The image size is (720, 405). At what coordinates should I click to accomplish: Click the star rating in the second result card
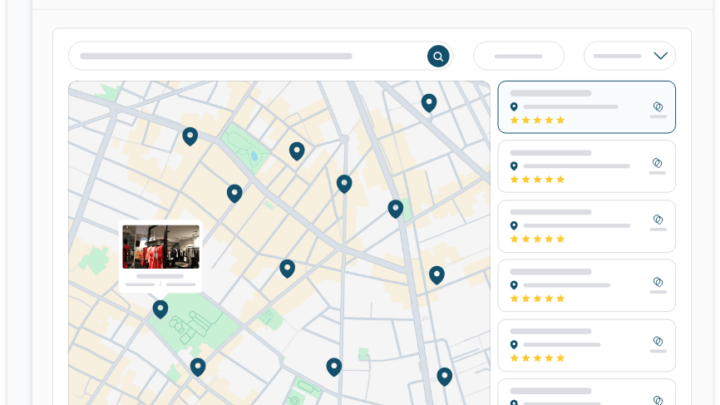537,180
